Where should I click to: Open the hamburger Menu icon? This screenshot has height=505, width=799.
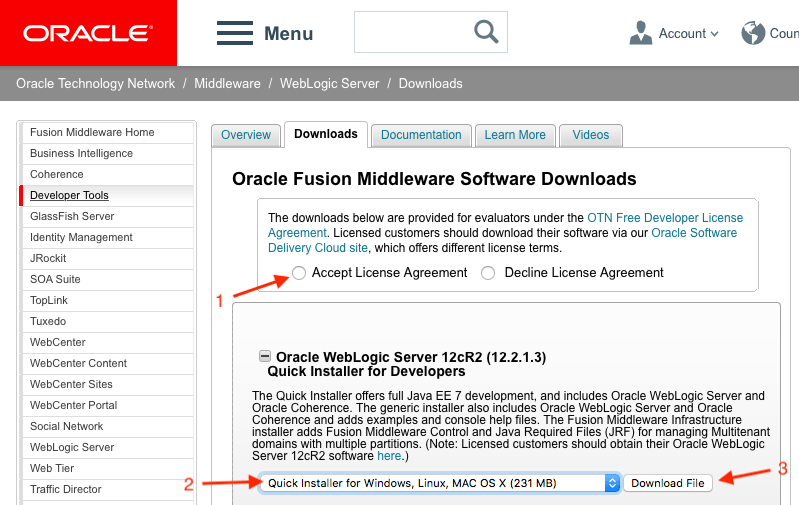pos(235,33)
